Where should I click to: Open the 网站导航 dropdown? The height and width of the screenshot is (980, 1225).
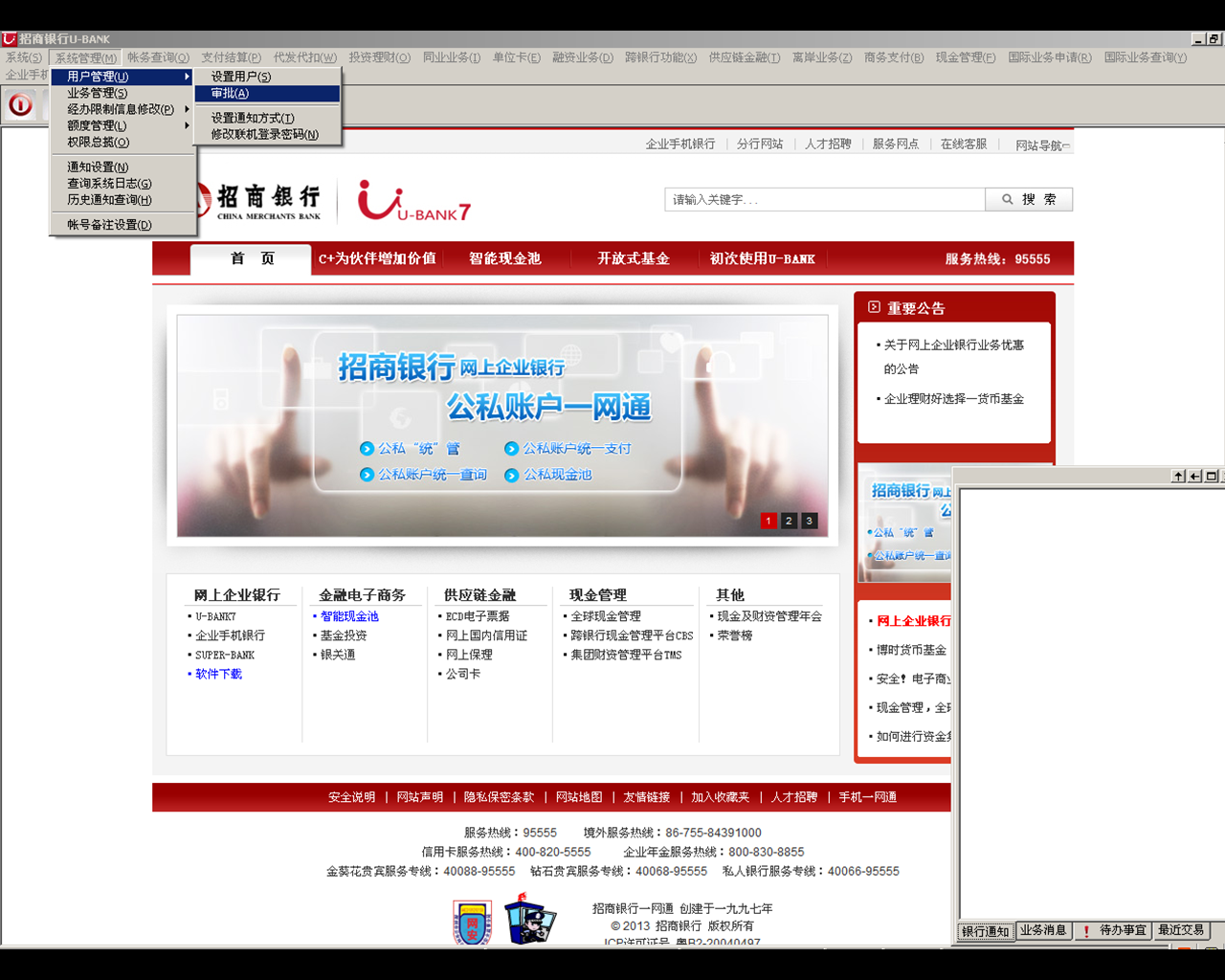click(1043, 145)
